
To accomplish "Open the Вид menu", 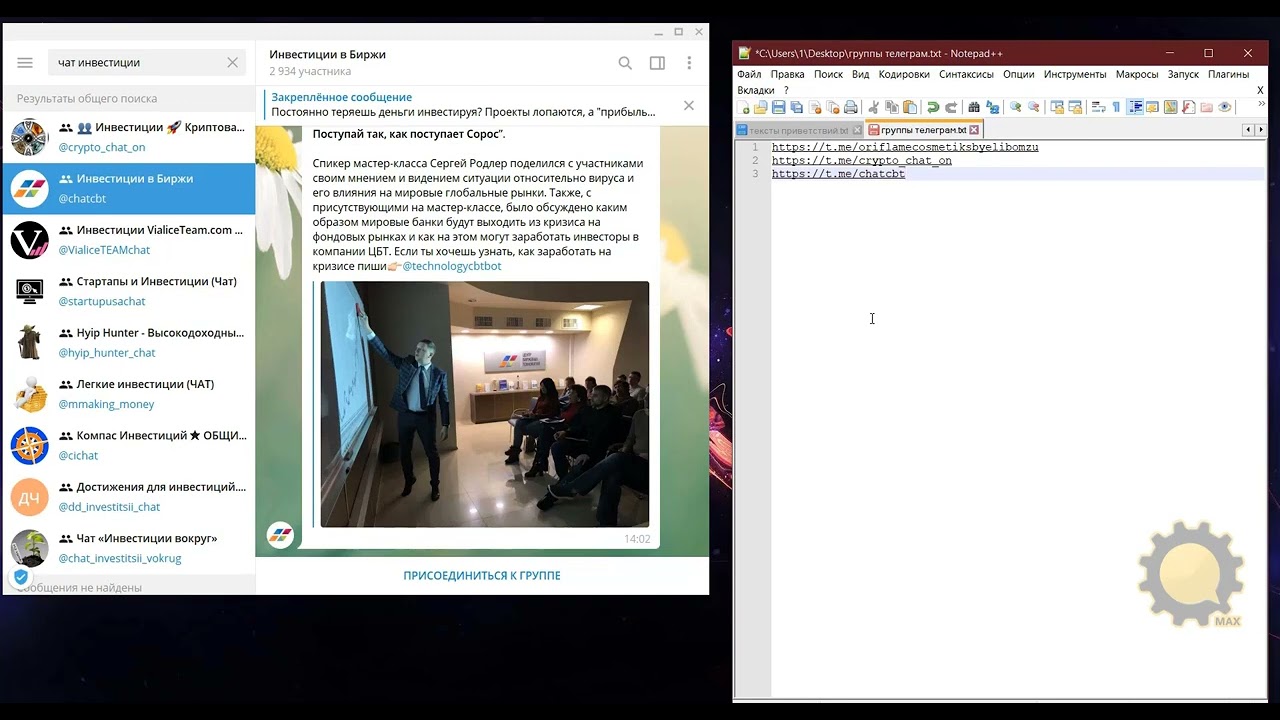I will click(860, 74).
